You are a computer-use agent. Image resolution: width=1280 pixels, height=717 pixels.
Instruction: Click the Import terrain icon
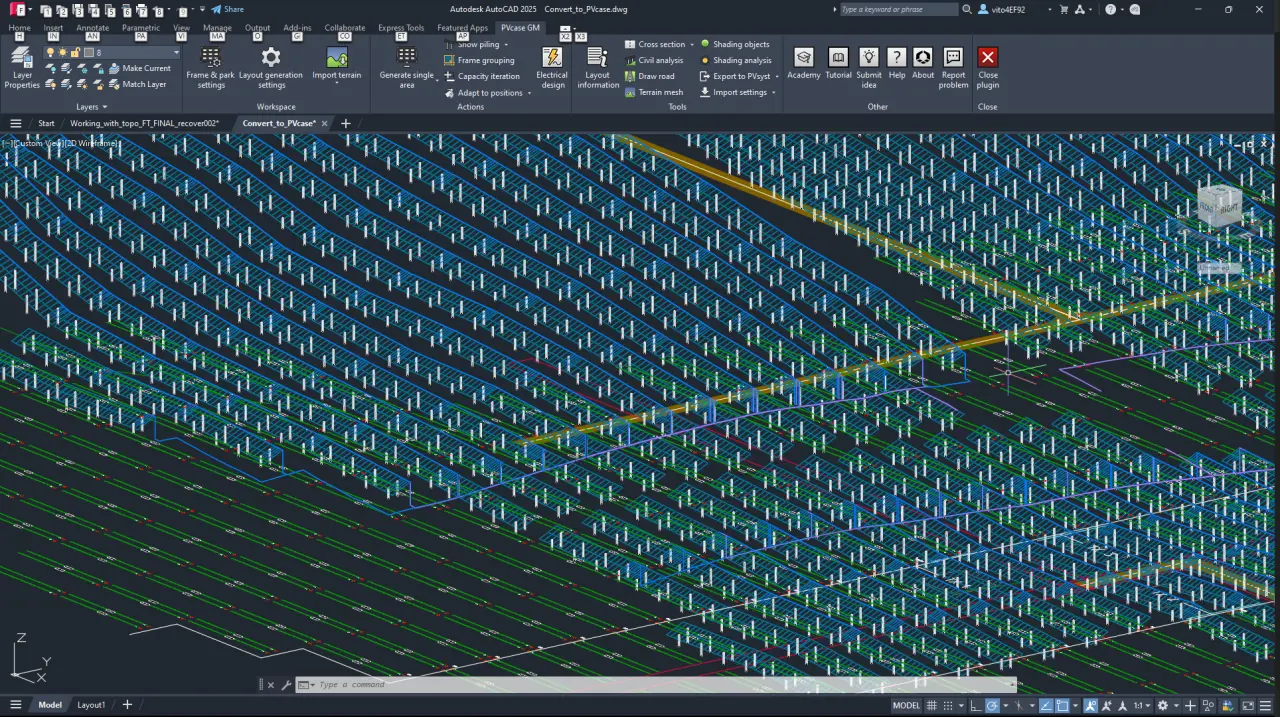(x=337, y=58)
